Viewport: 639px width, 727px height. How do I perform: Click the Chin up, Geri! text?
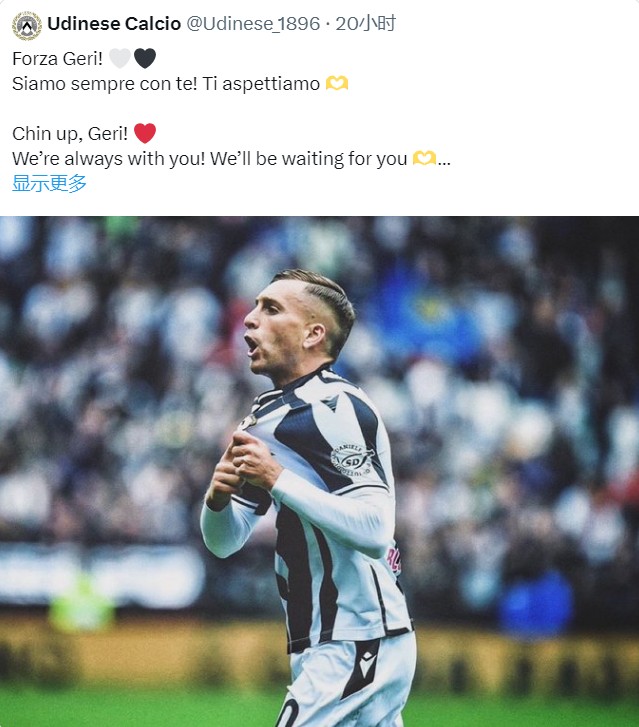(70, 134)
